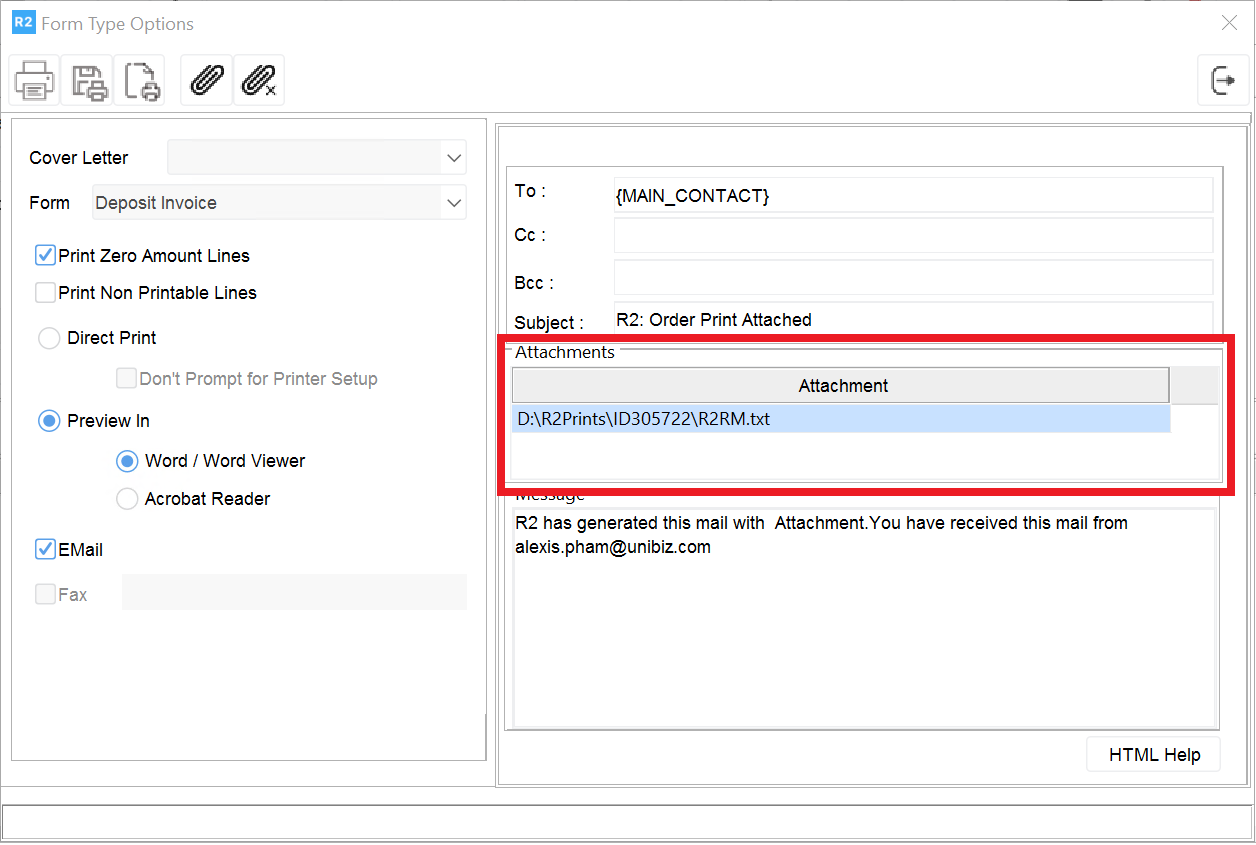Add an attachment with the paperclip icon
Image resolution: width=1256 pixels, height=845 pixels.
206,81
